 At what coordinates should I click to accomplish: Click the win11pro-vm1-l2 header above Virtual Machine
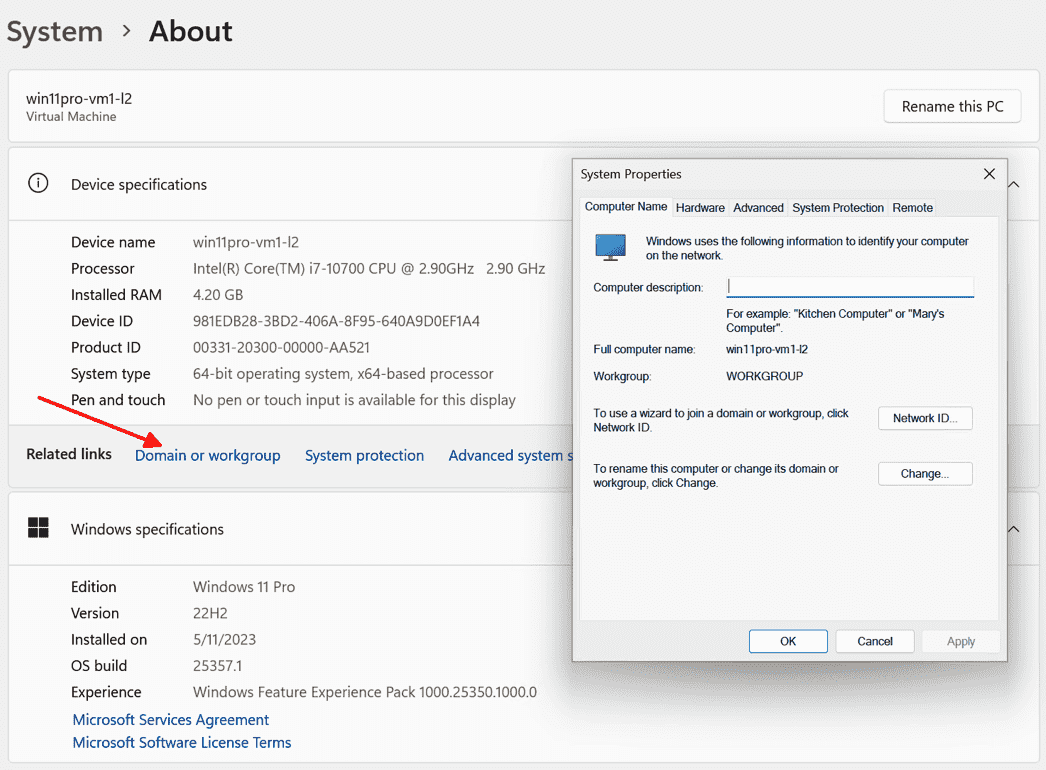(79, 99)
